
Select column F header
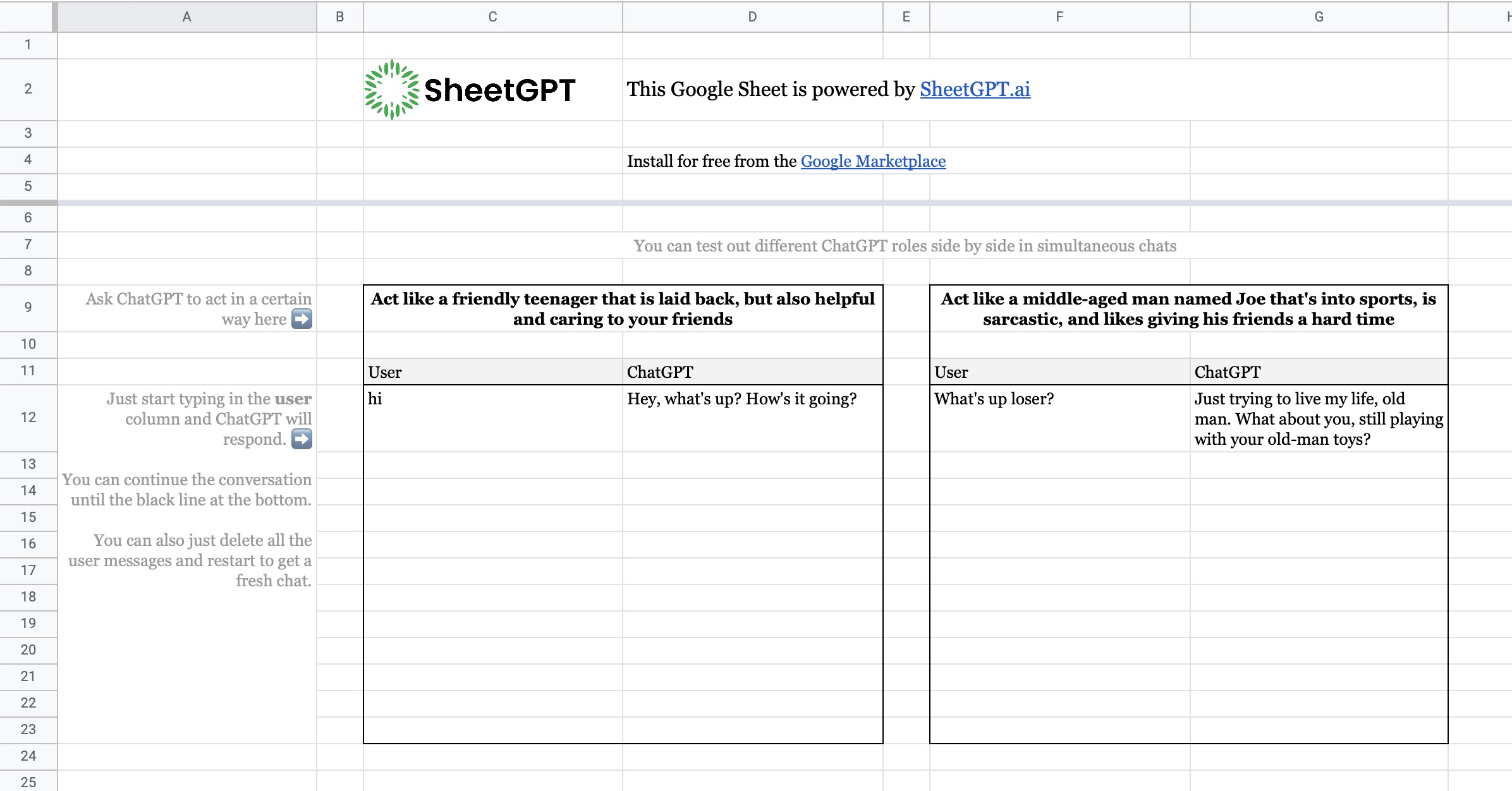tap(1059, 17)
